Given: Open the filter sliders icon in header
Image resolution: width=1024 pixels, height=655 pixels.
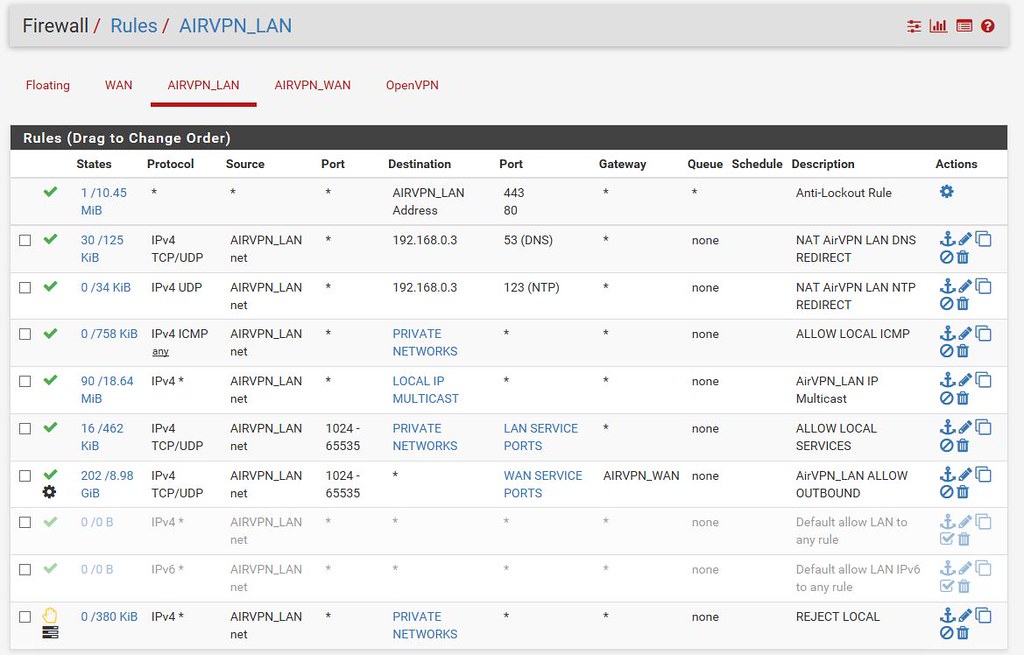Looking at the screenshot, I should 914,26.
